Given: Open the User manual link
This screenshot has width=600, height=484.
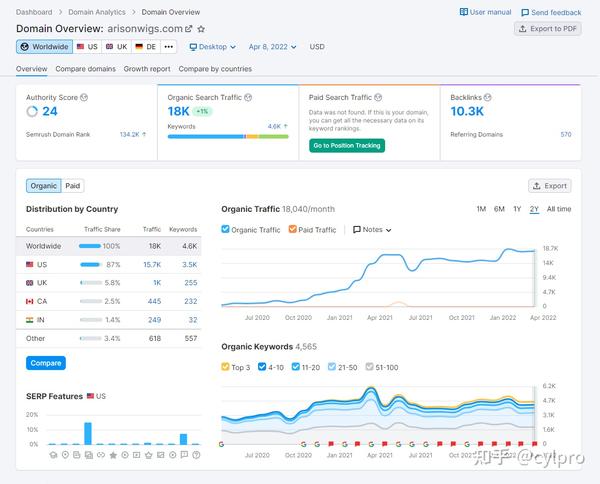Looking at the screenshot, I should pyautogui.click(x=485, y=12).
